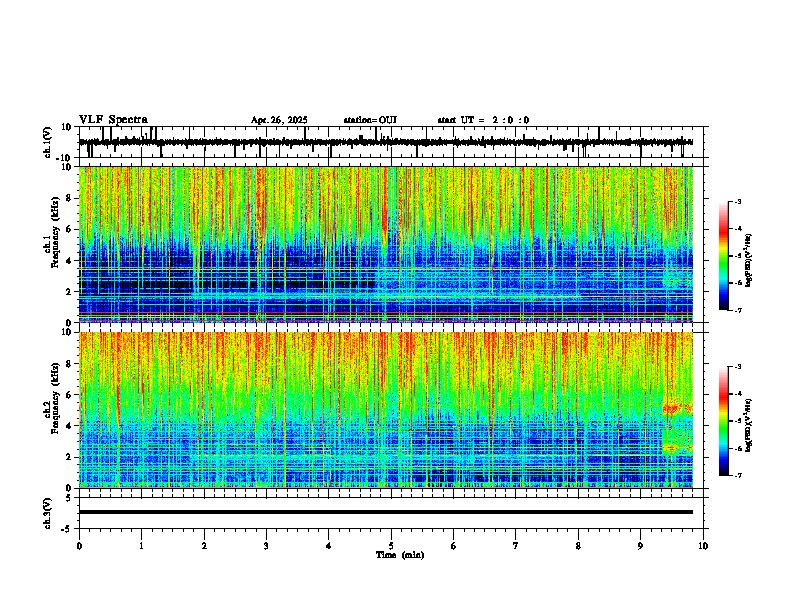This screenshot has width=792, height=612.
Task: Click time axis tick label "2"
Action: (204, 546)
